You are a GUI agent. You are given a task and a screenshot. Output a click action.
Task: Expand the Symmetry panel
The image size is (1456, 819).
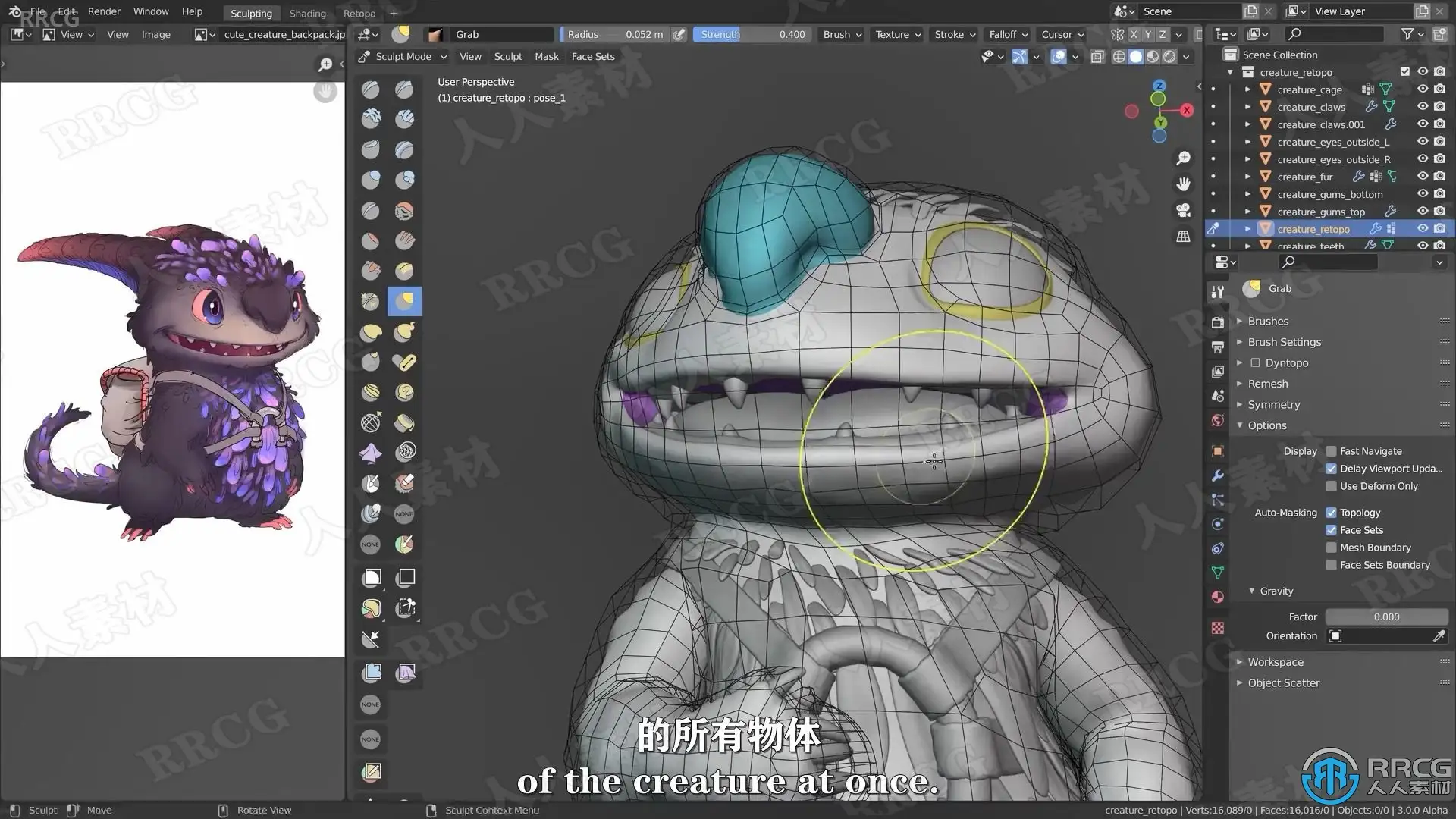1273,405
